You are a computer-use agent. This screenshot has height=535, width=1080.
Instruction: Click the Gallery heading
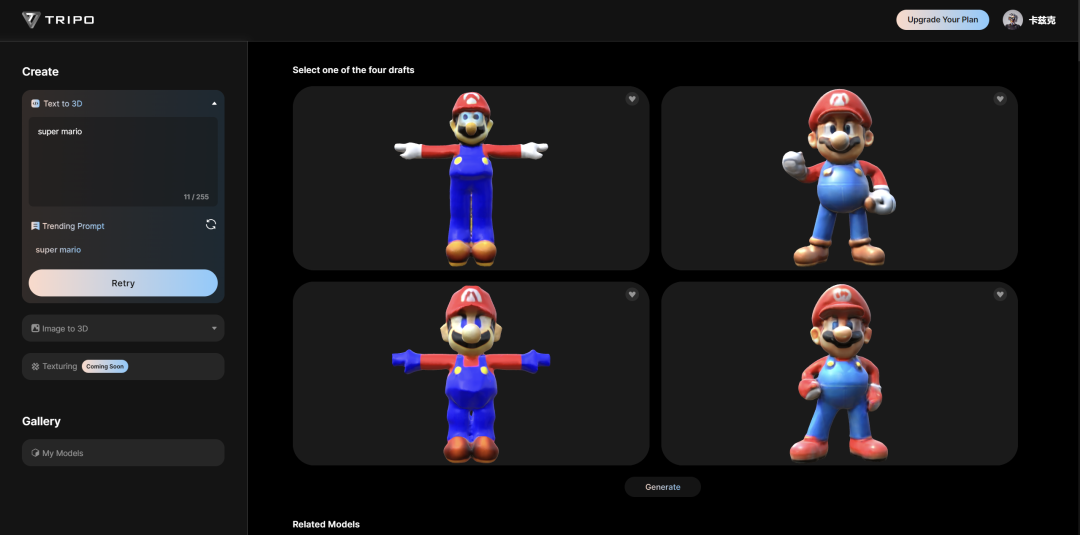[41, 421]
